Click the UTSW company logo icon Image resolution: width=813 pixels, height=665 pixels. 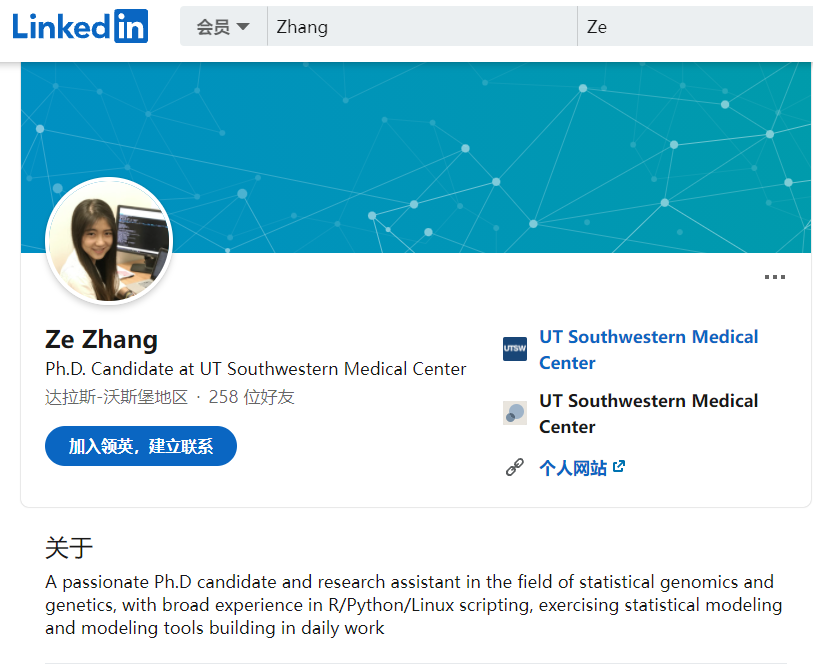(515, 349)
